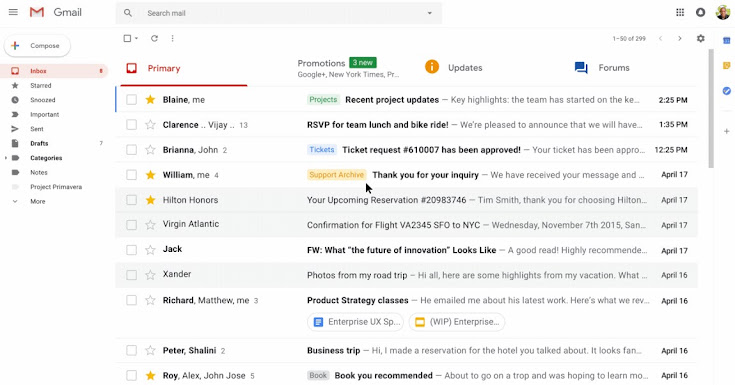
Task: Tick the checkbox for Jack's email
Action: tap(131, 250)
